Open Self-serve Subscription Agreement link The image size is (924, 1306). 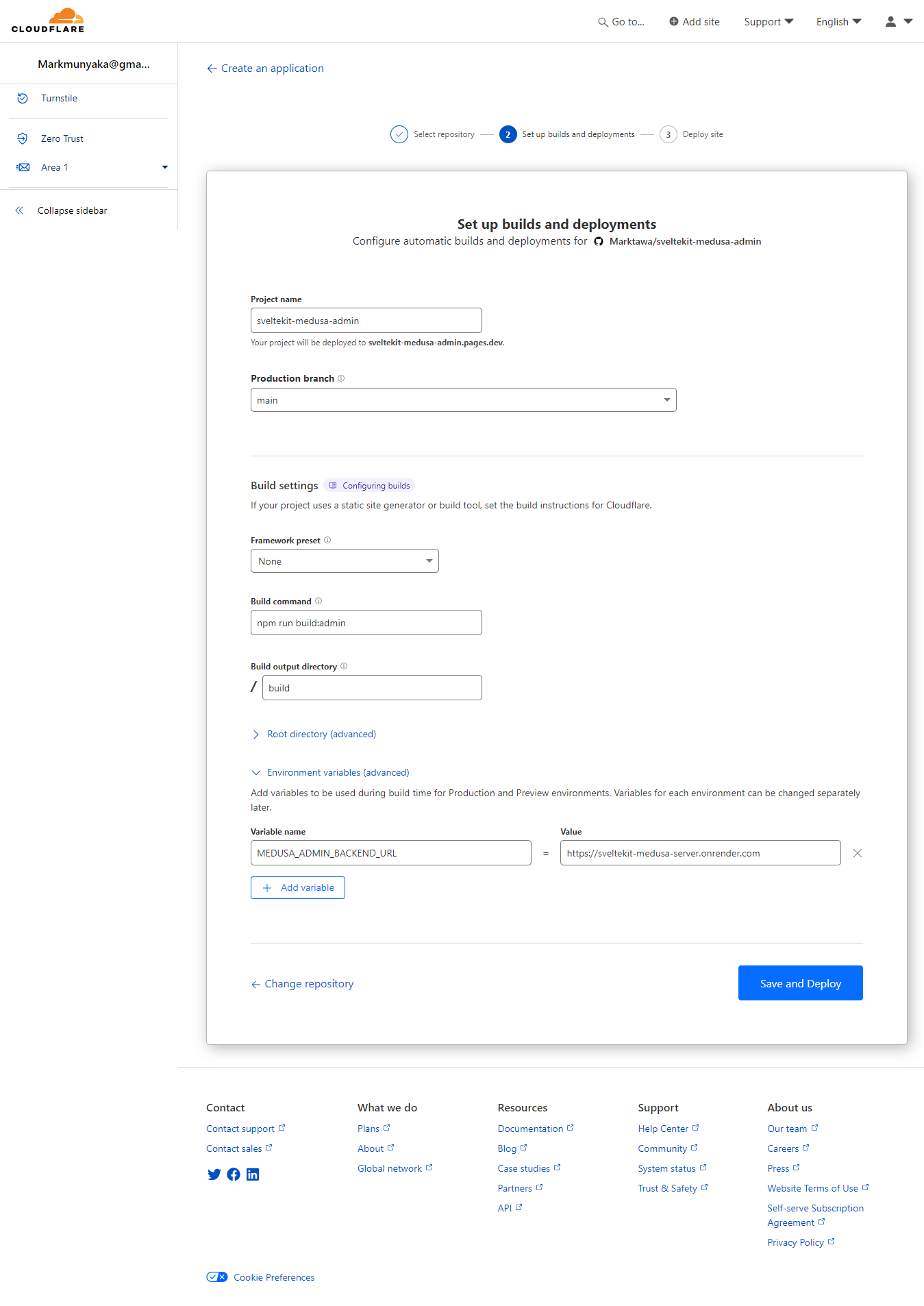coord(815,1216)
